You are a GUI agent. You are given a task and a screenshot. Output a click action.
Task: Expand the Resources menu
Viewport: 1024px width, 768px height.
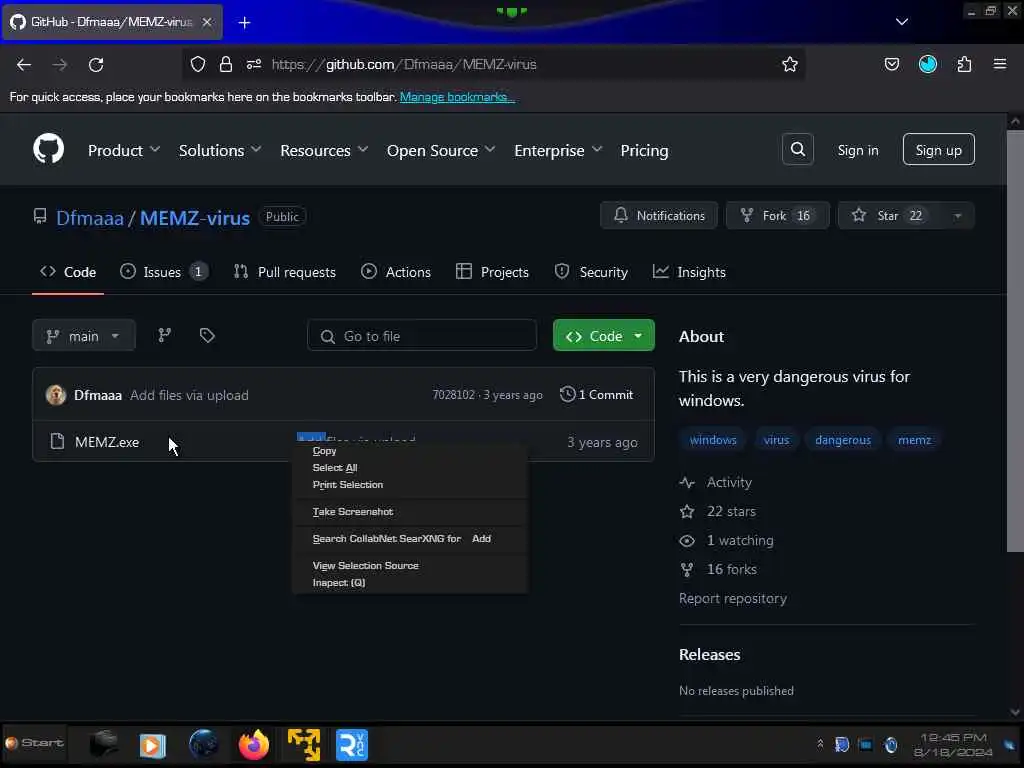point(324,150)
